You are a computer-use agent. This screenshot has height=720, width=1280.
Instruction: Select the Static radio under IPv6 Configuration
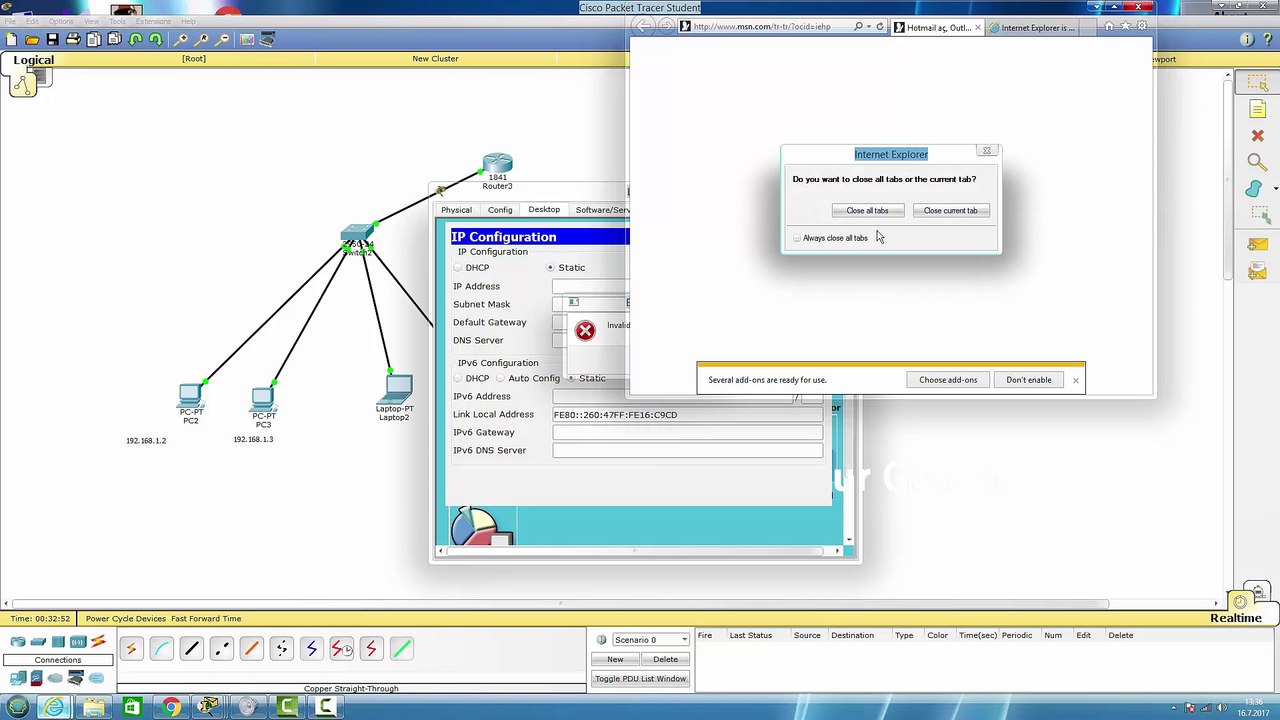click(571, 378)
